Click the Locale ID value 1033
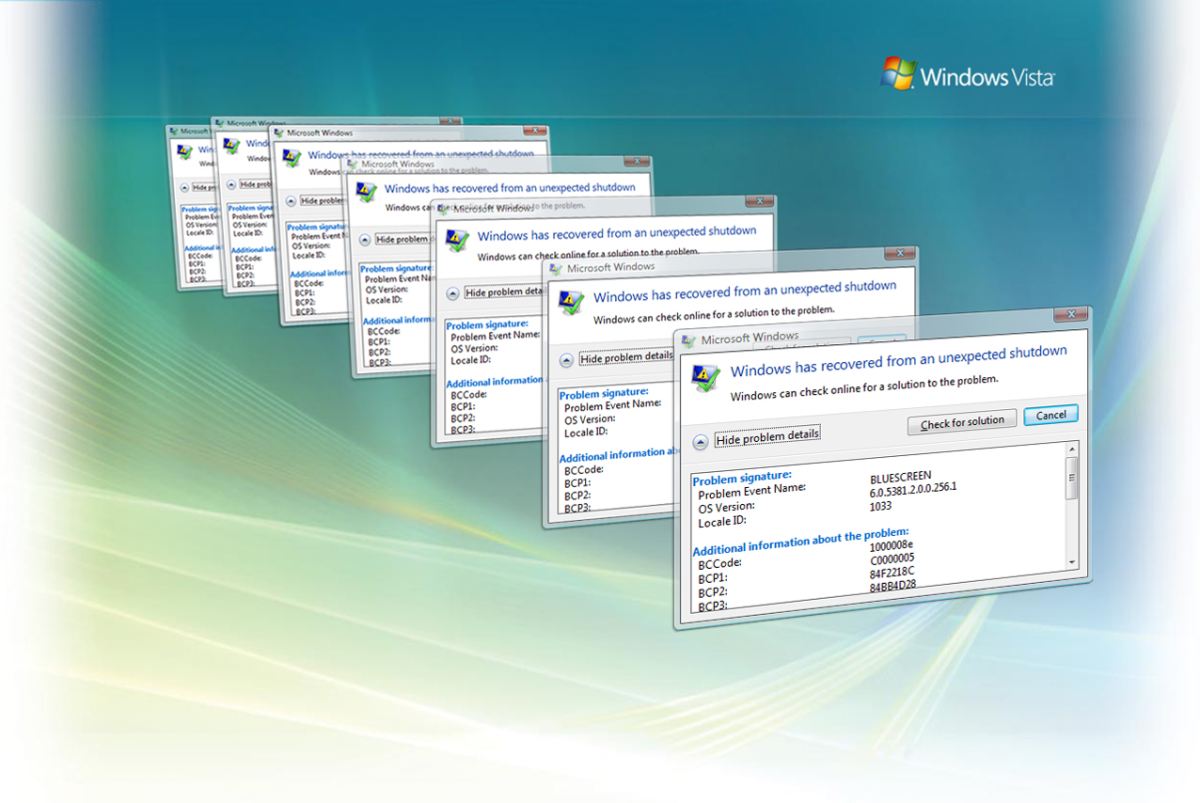 (882, 506)
